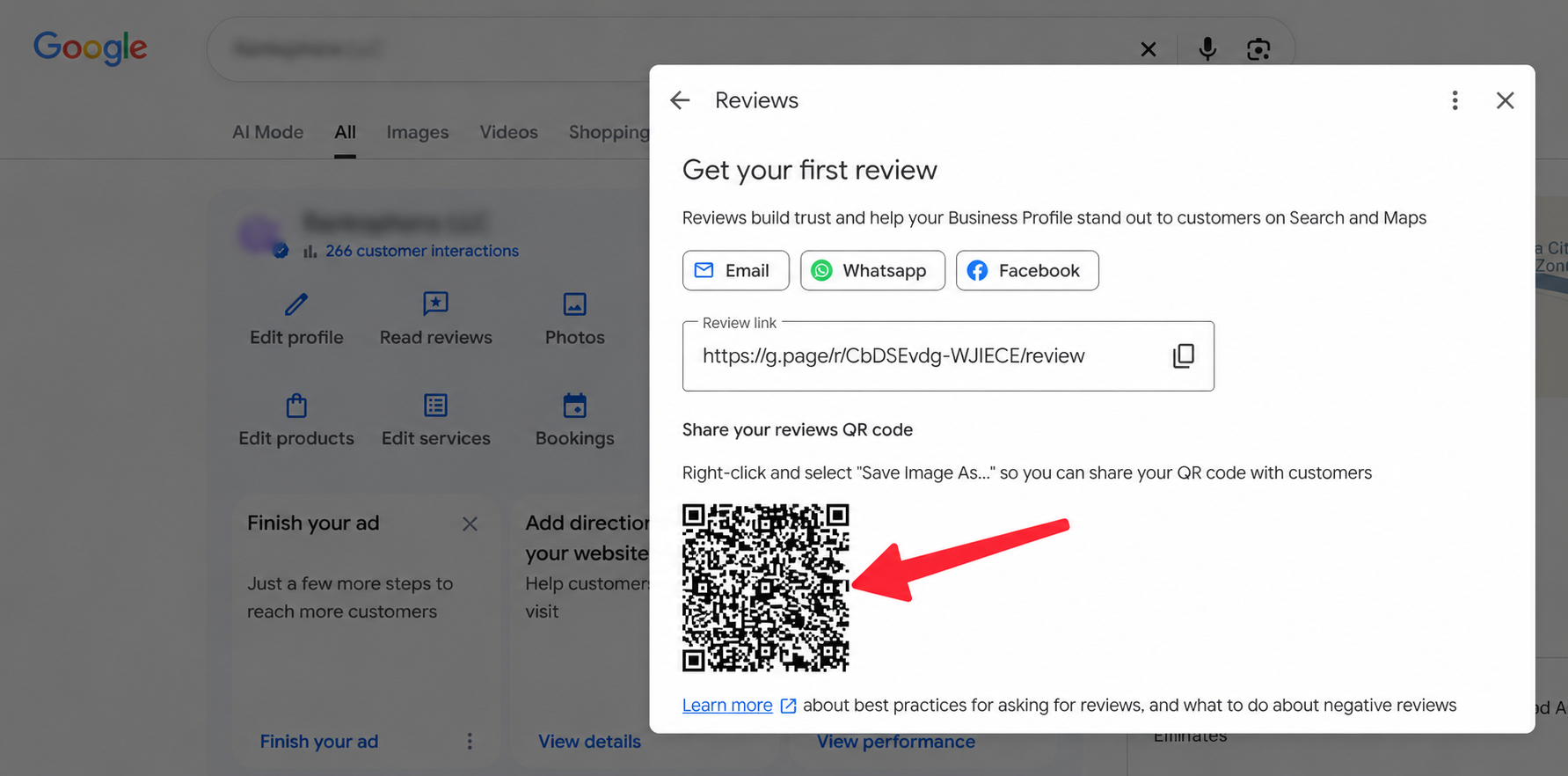Image resolution: width=1568 pixels, height=776 pixels.
Task: Close the Reviews dialog
Action: pyautogui.click(x=1505, y=100)
